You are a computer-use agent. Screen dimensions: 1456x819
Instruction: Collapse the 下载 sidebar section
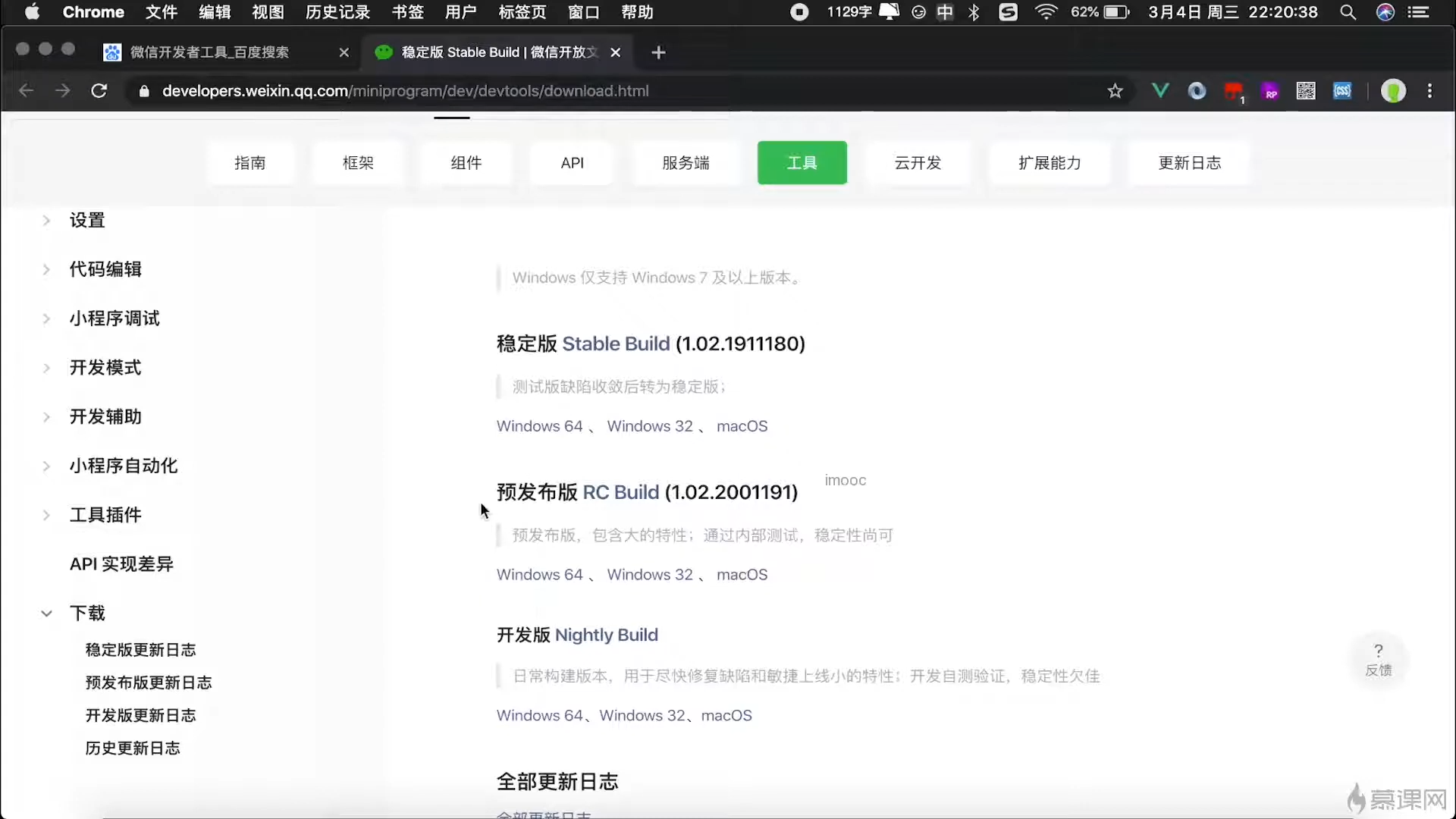pos(46,613)
